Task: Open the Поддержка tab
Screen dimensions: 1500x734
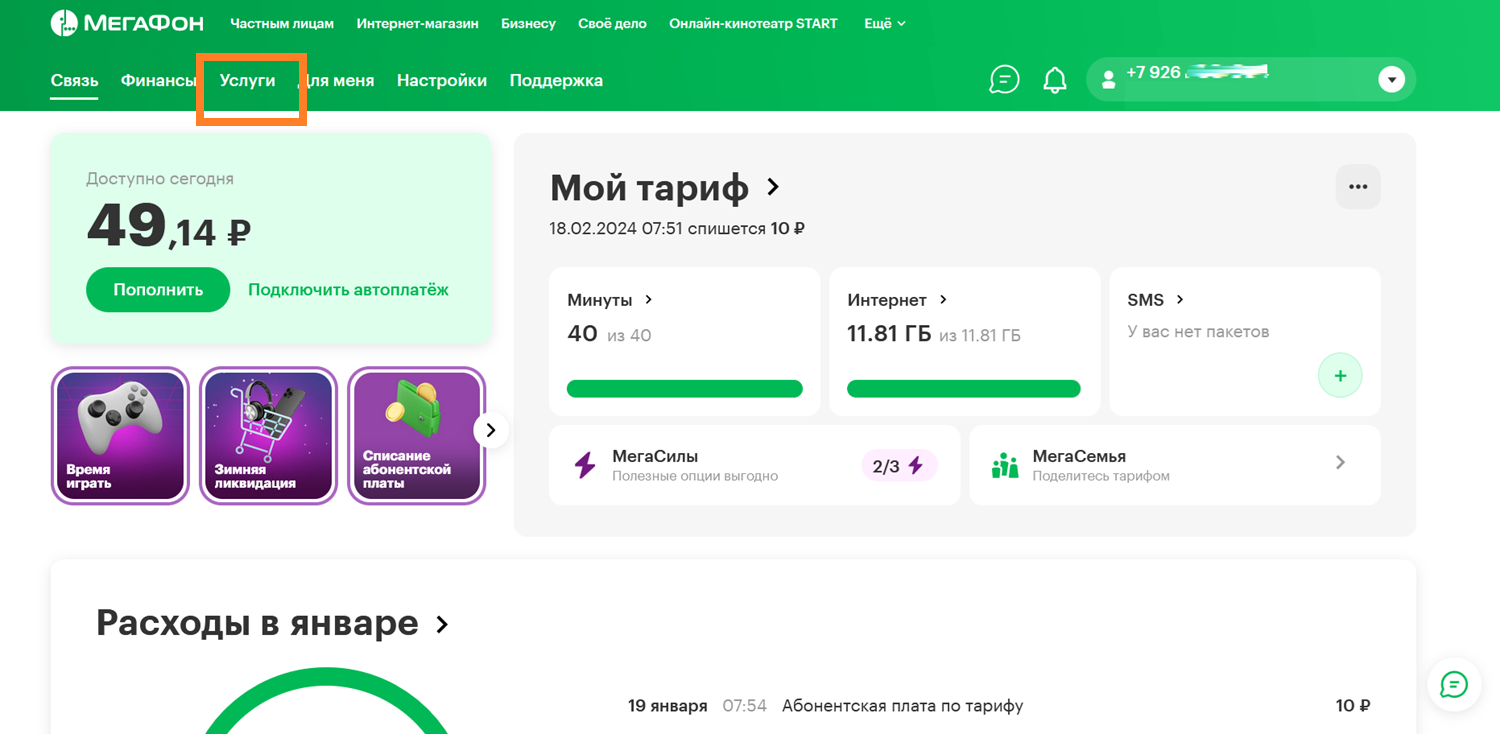Action: pos(556,80)
